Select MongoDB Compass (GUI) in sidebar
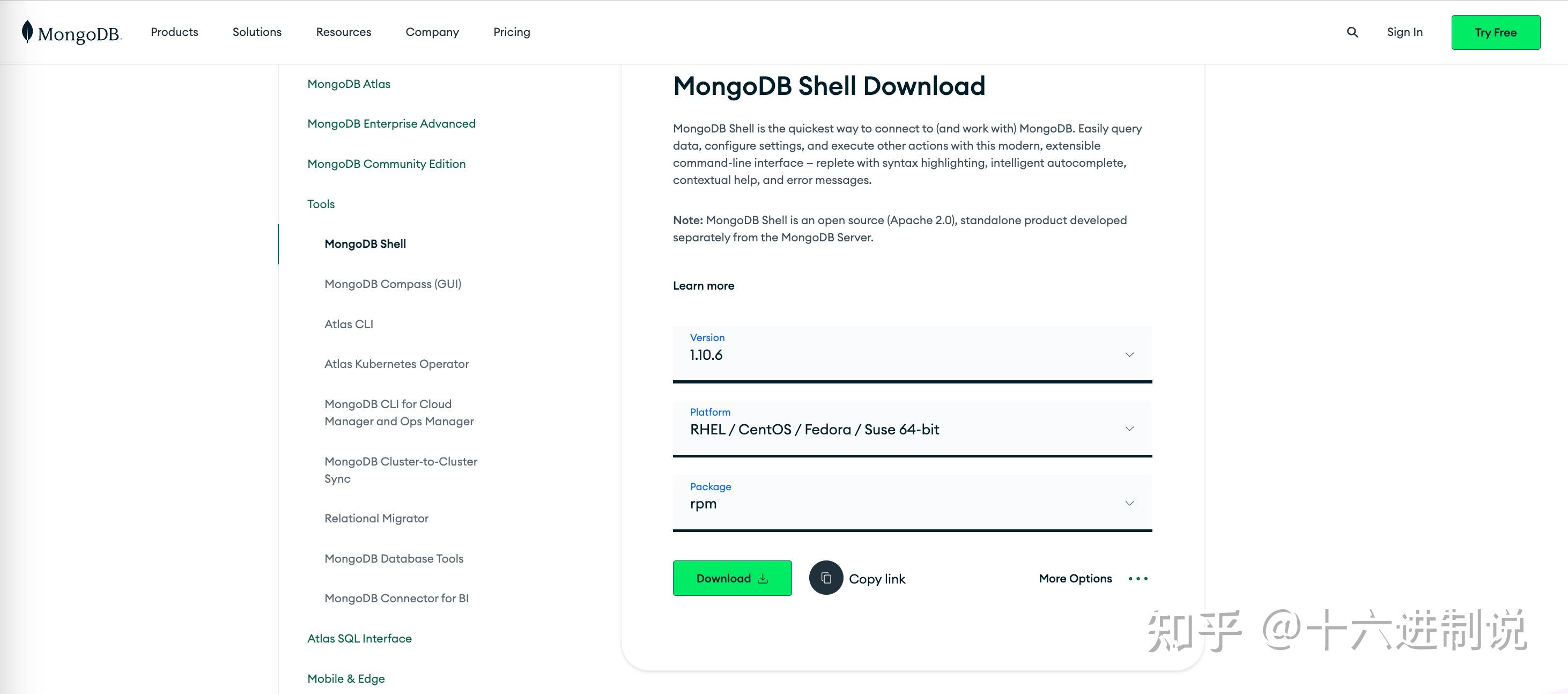This screenshot has height=694, width=1568. pyautogui.click(x=392, y=284)
